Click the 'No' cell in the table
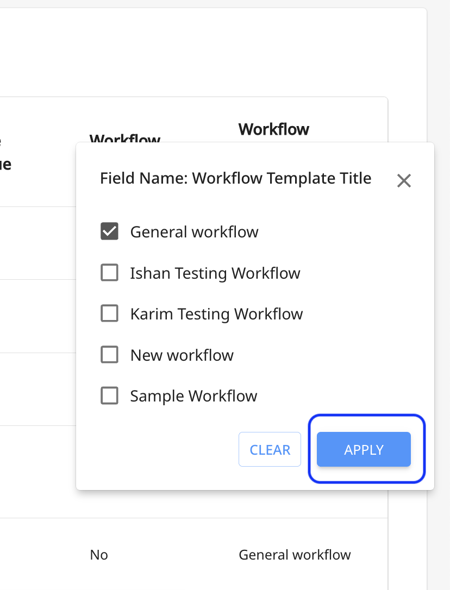Image resolution: width=450 pixels, height=590 pixels. click(99, 555)
